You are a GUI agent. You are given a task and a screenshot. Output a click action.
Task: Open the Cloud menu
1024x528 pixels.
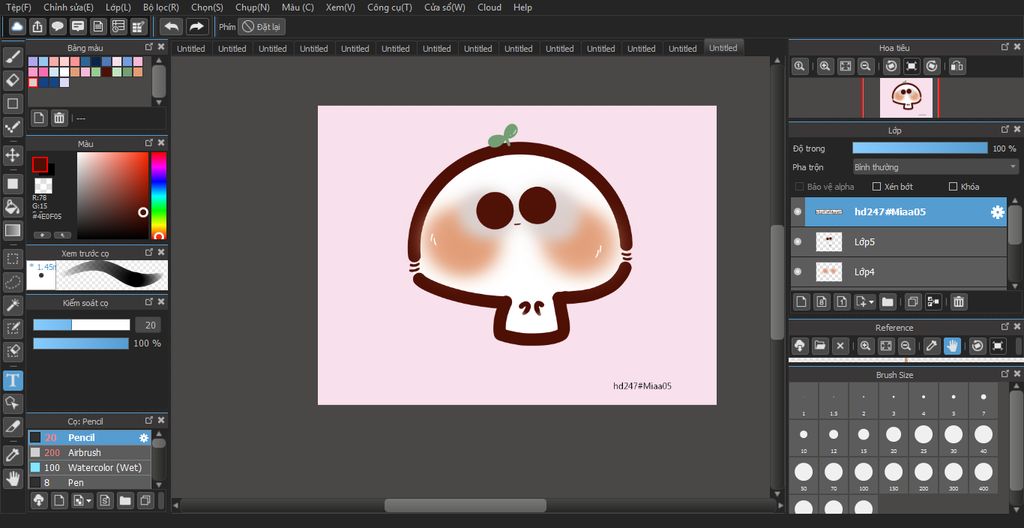pyautogui.click(x=489, y=7)
